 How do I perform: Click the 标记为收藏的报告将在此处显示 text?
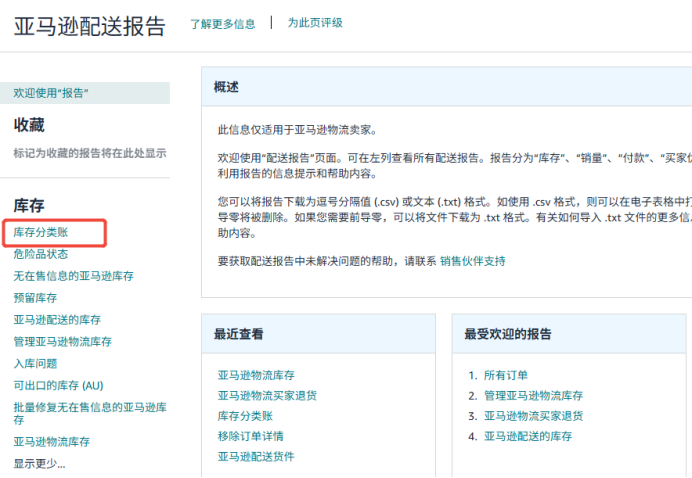coord(90,154)
